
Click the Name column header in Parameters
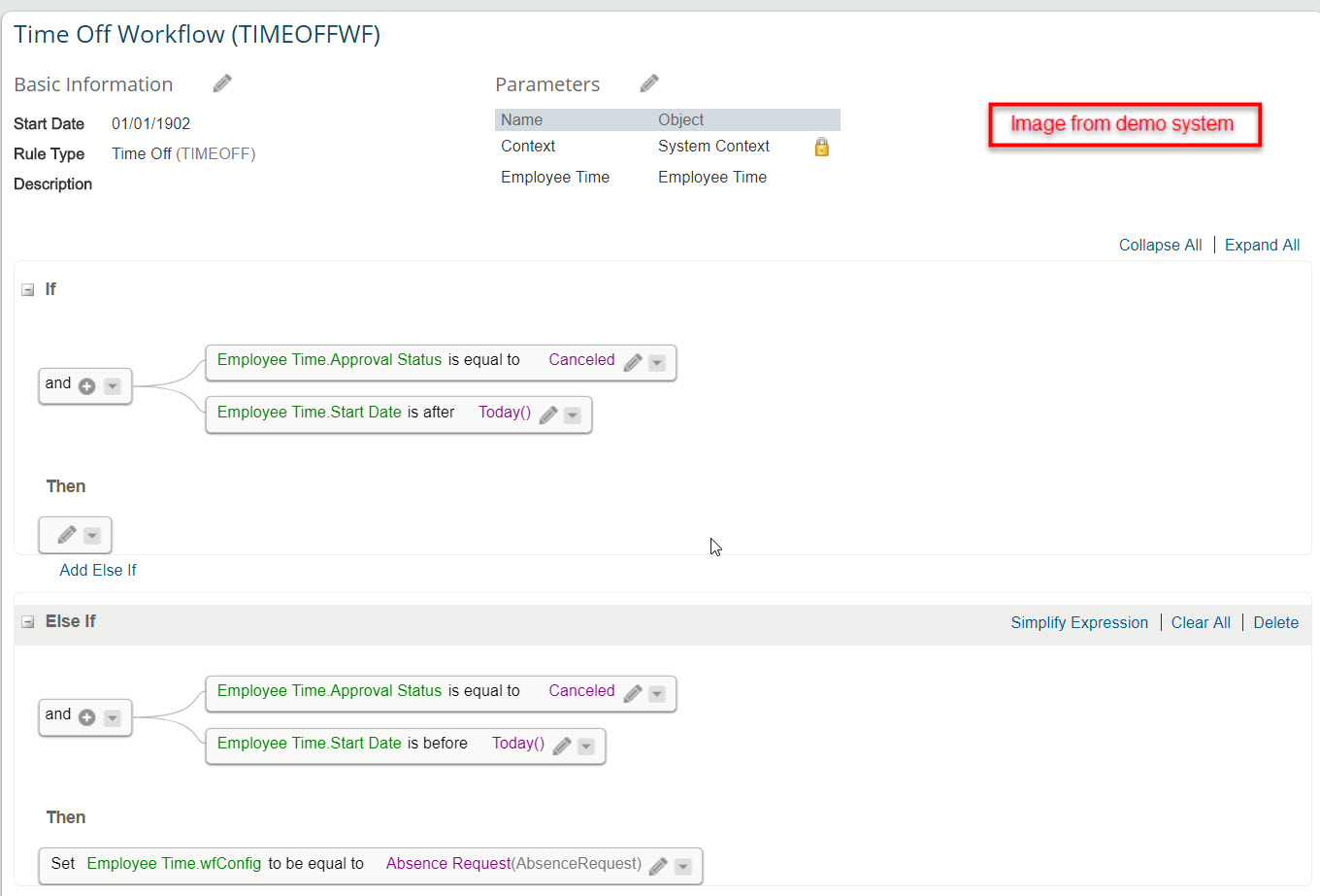click(521, 119)
